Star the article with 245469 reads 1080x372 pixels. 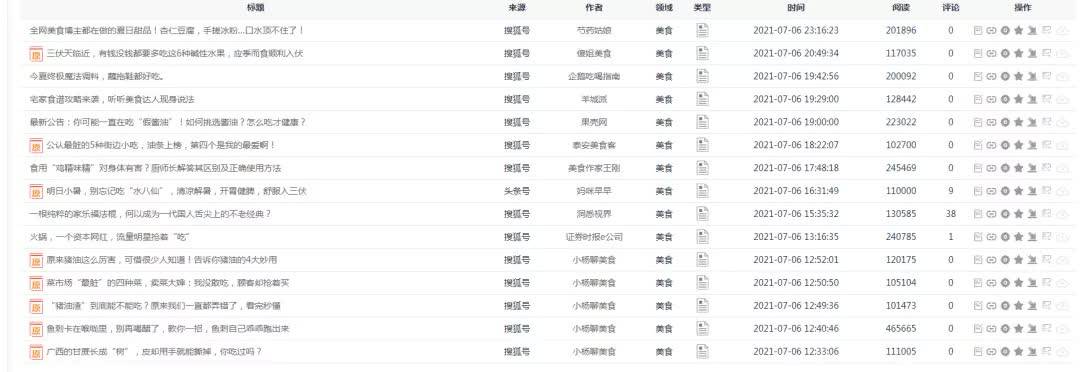[x=1018, y=168]
